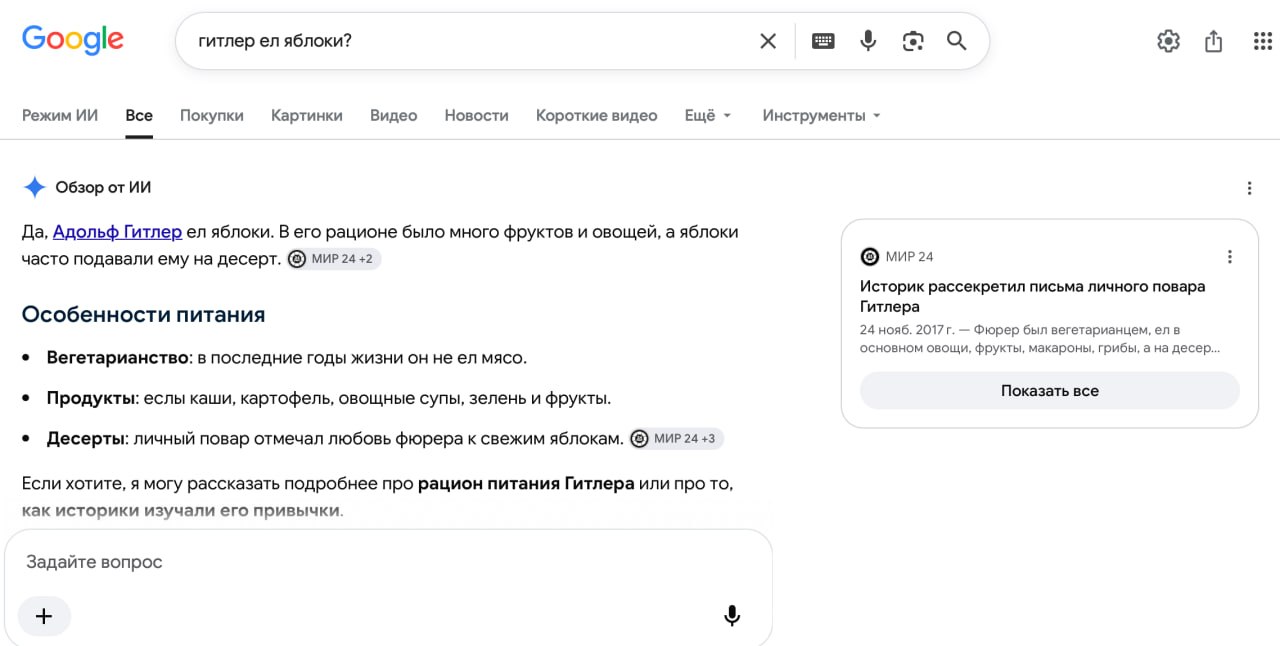Click the blue AI overview sparkle icon
The width and height of the screenshot is (1280, 646).
[x=34, y=187]
